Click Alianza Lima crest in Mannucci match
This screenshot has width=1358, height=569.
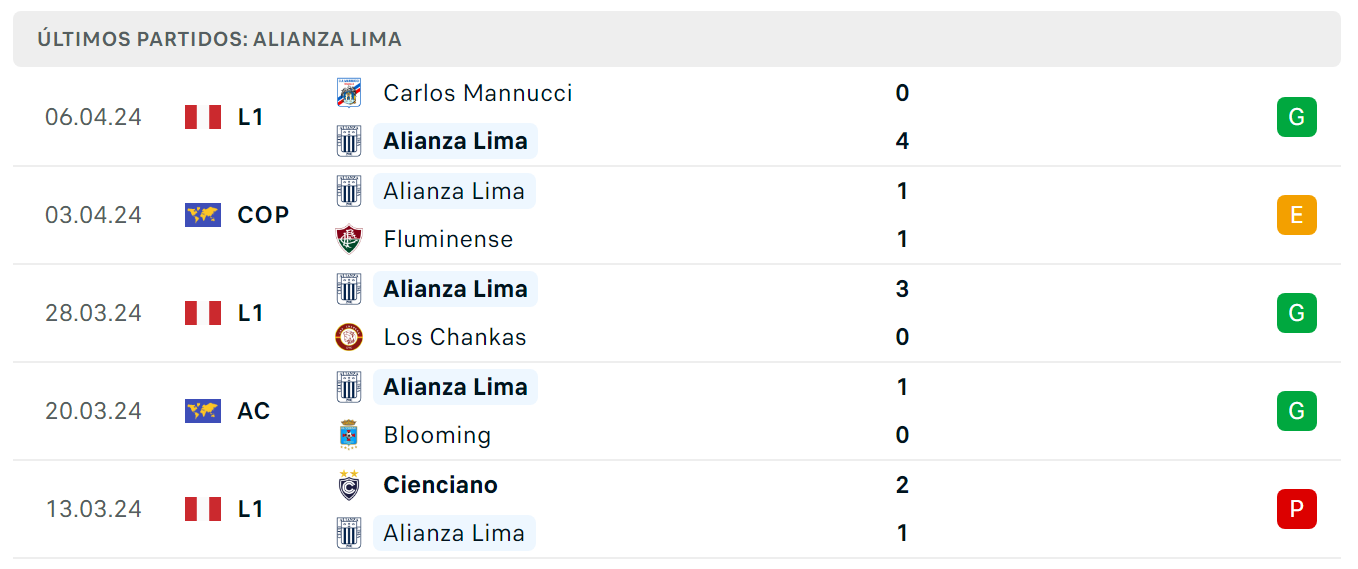click(348, 141)
